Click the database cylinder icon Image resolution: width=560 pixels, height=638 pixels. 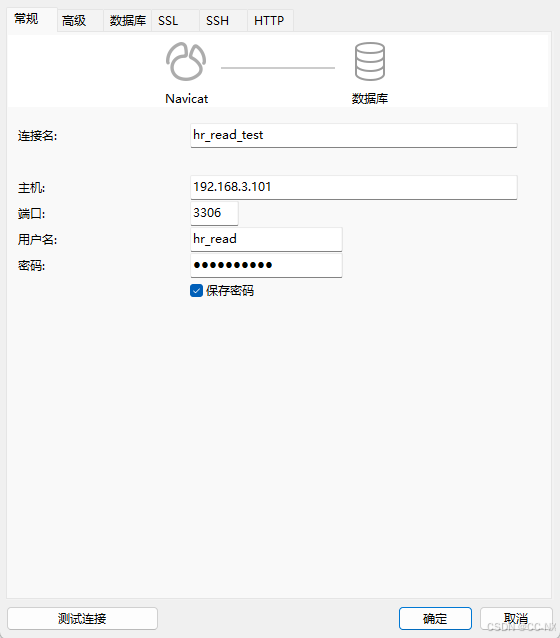(x=370, y=61)
